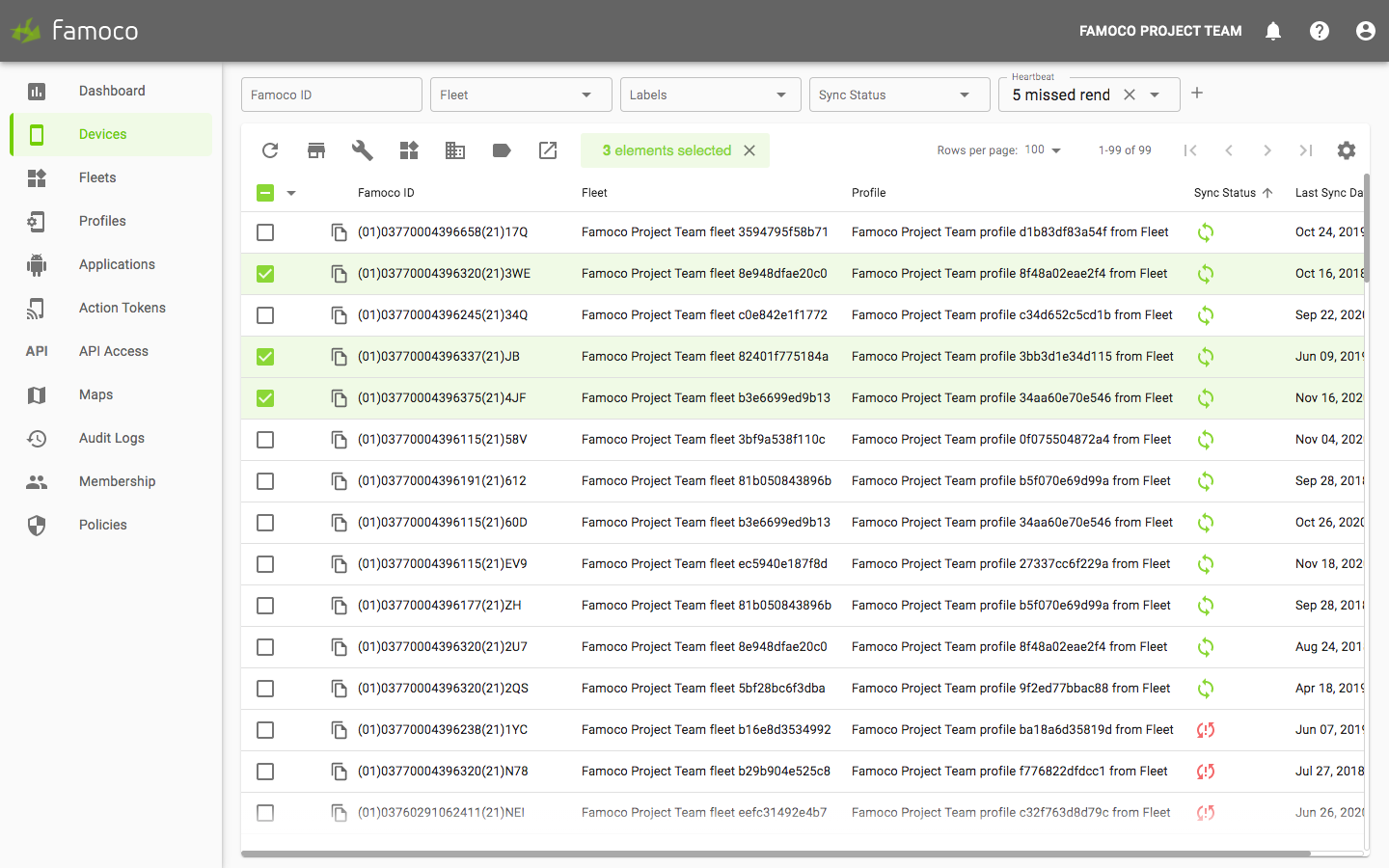Check the row for device 60D
1389x868 pixels.
tap(265, 523)
